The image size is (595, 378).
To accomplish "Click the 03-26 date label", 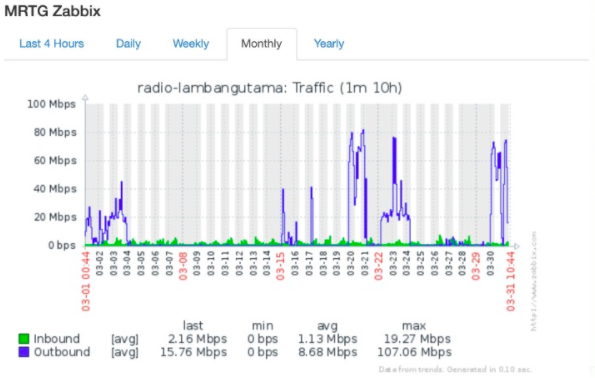I will 434,263.
